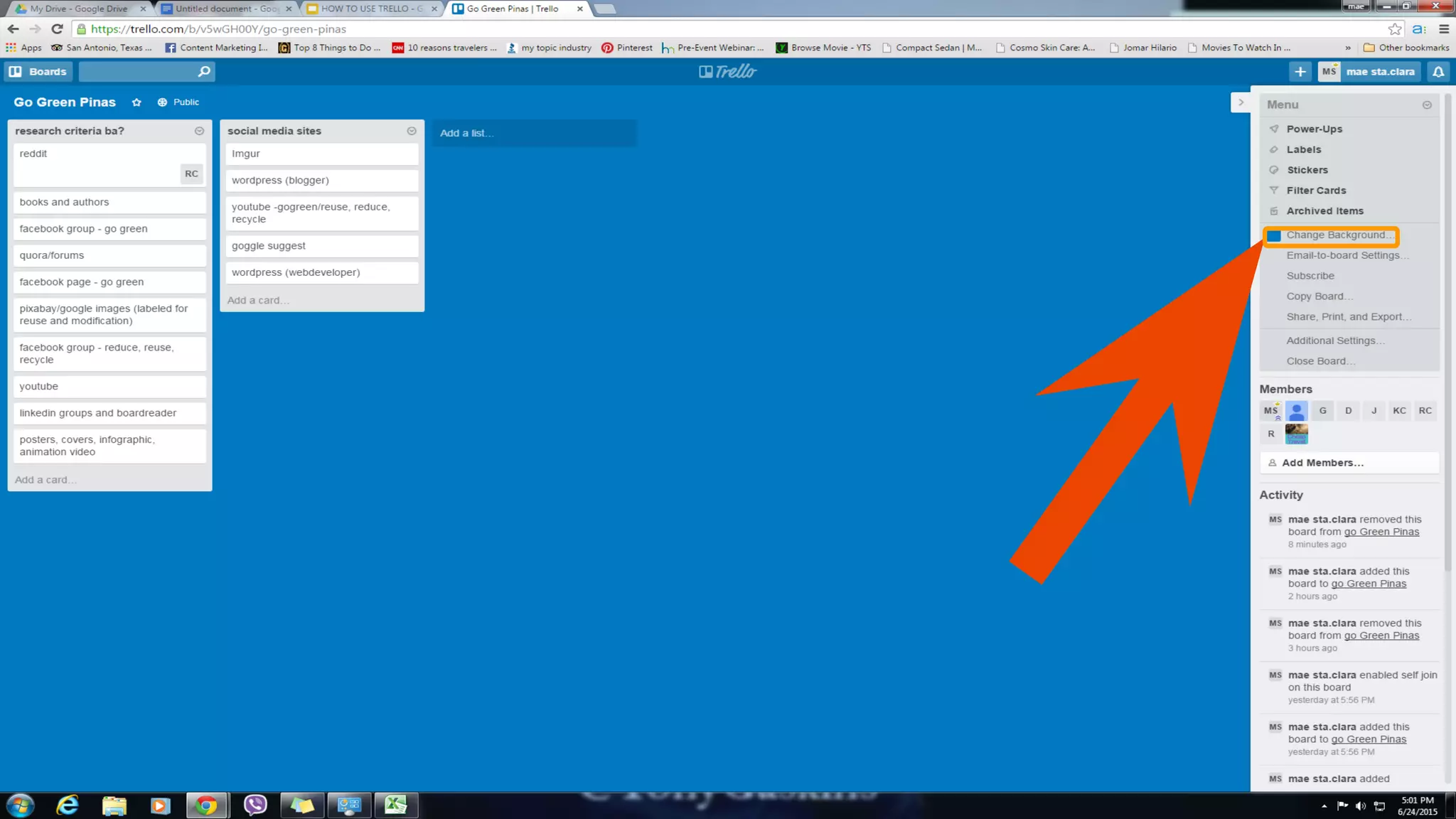This screenshot has height=819, width=1456.
Task: Click the Menu panel circle dropdown
Action: [1426, 105]
